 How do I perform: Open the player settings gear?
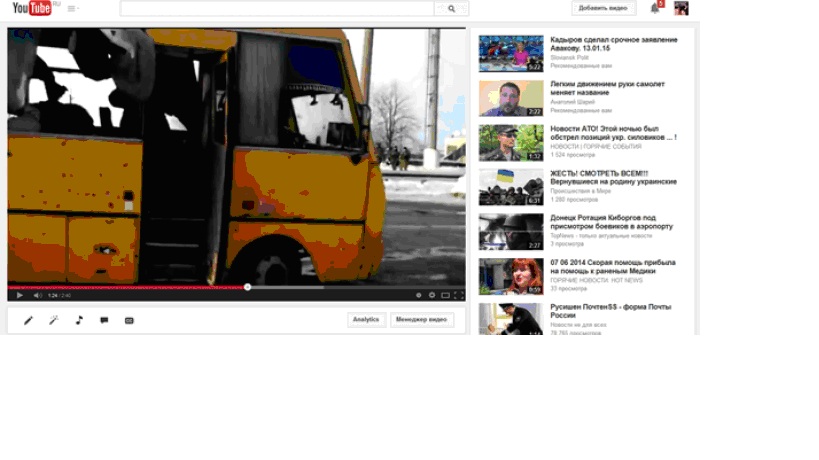(432, 295)
